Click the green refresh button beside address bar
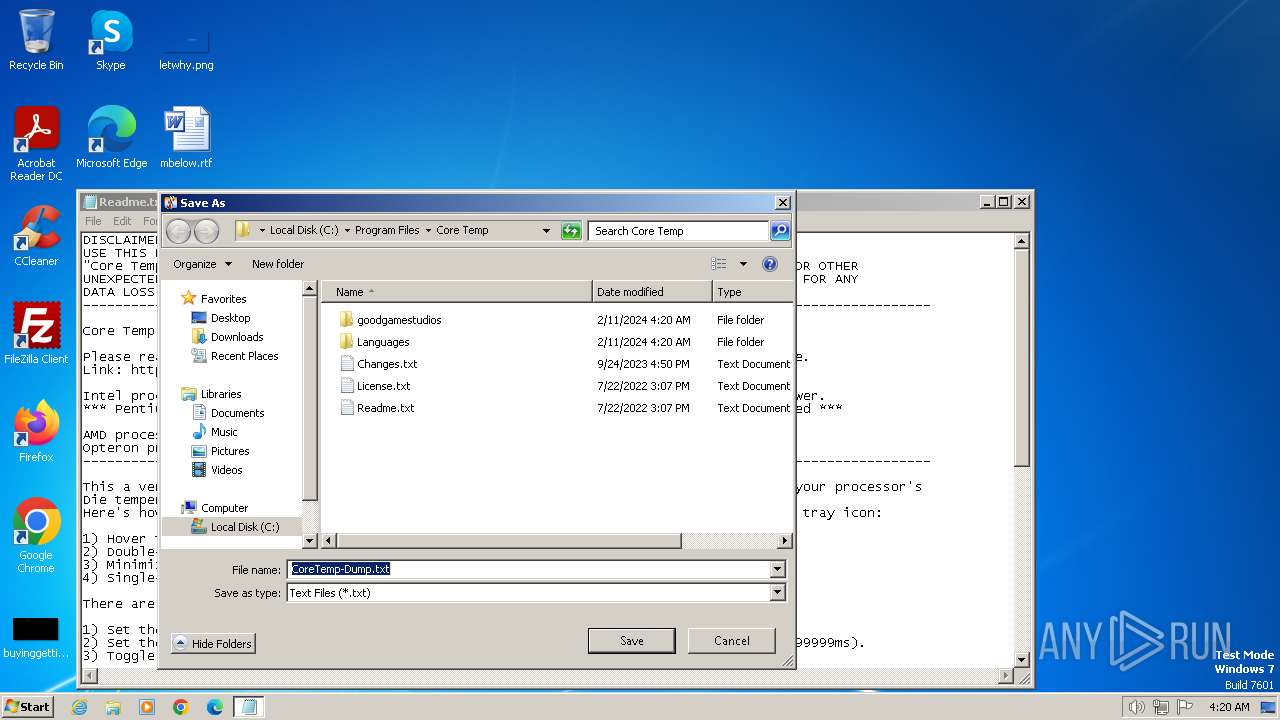Image resolution: width=1280 pixels, height=720 pixels. point(571,231)
